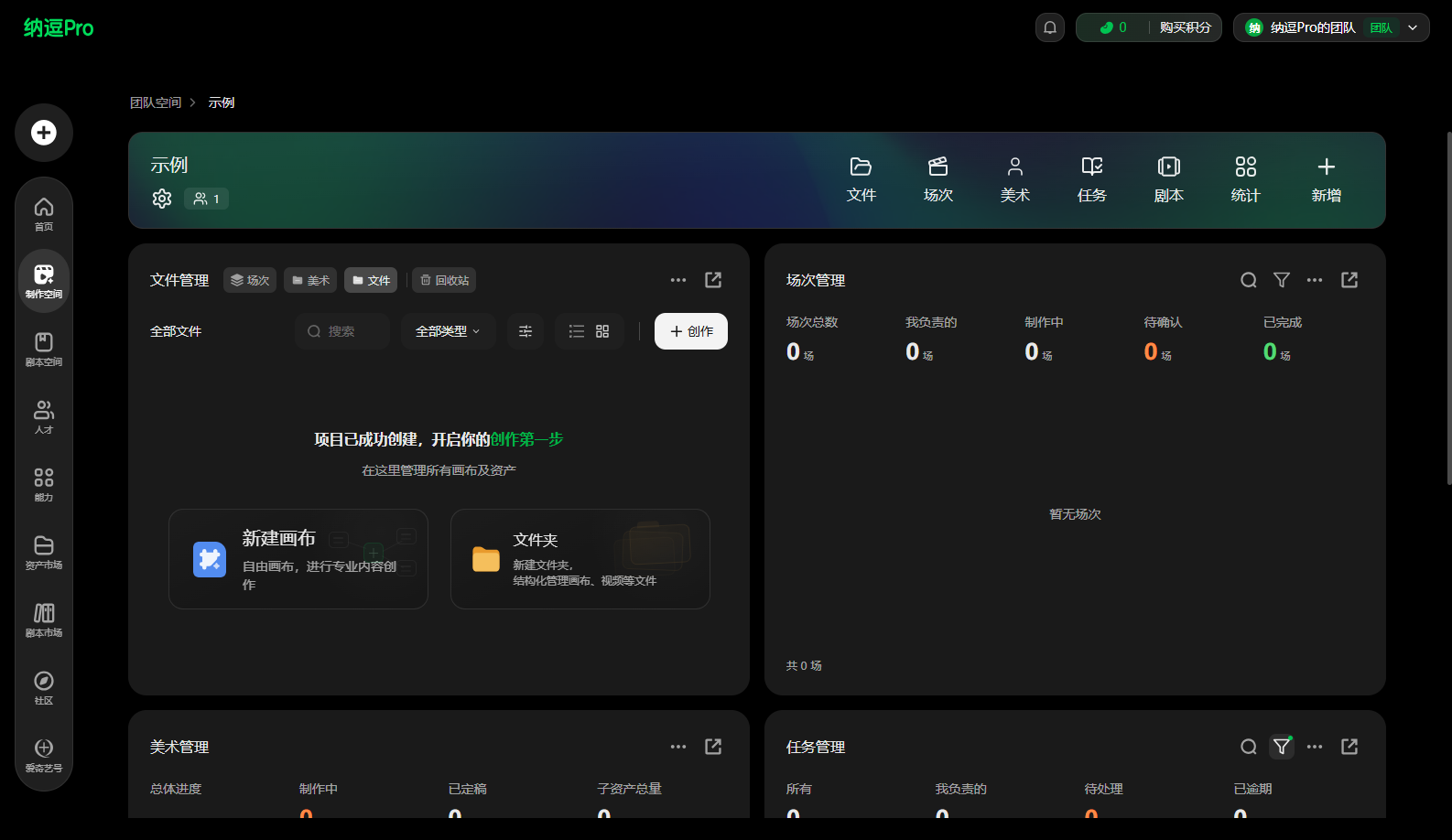Toggle active filter in 任务管理 panel
Screen dimensions: 1452x840
[x=1282, y=747]
